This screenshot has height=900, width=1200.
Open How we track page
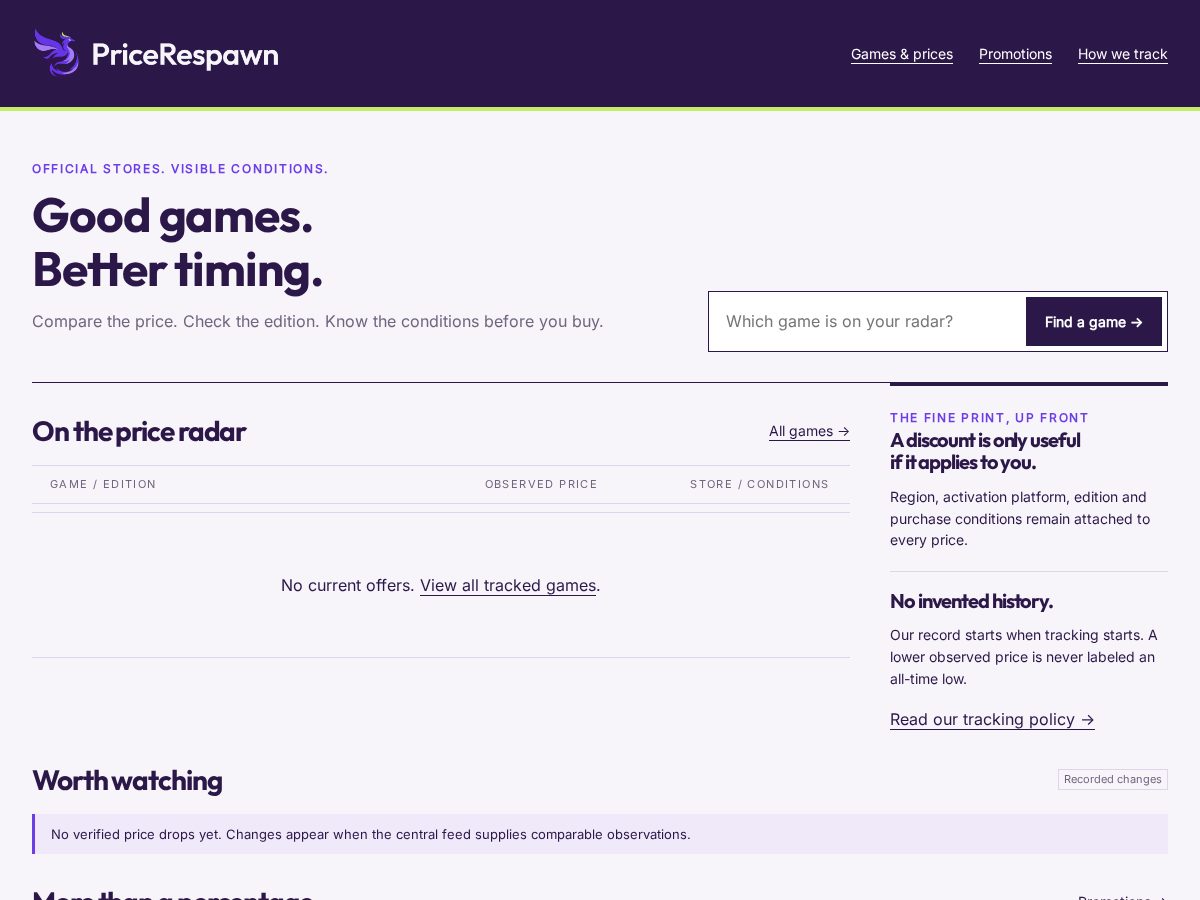(1123, 54)
